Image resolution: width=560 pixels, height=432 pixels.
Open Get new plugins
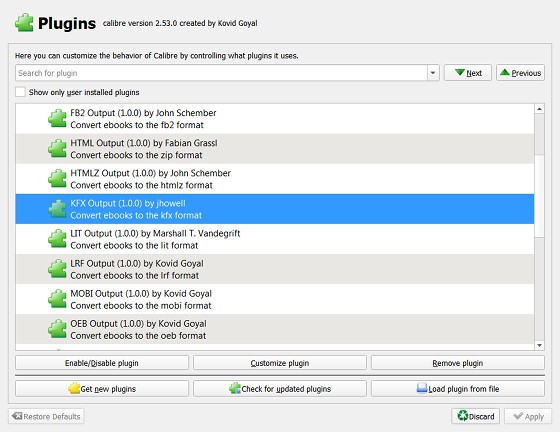tap(102, 389)
